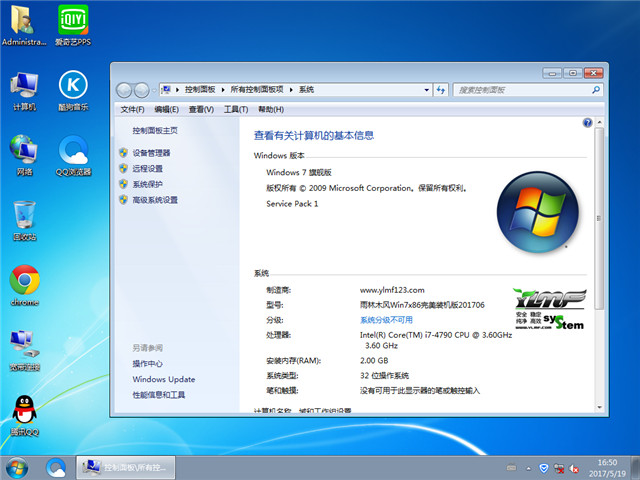The image size is (640, 480).
Task: Select the QQ Browser desktop icon
Action: pos(72,151)
